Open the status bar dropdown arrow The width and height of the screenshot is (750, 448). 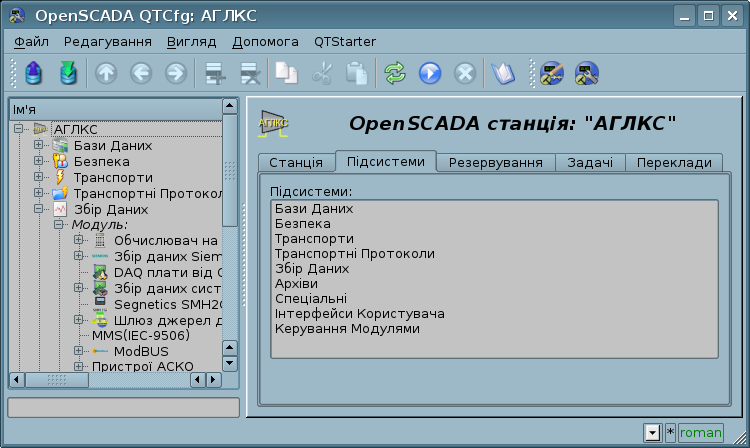[652, 433]
